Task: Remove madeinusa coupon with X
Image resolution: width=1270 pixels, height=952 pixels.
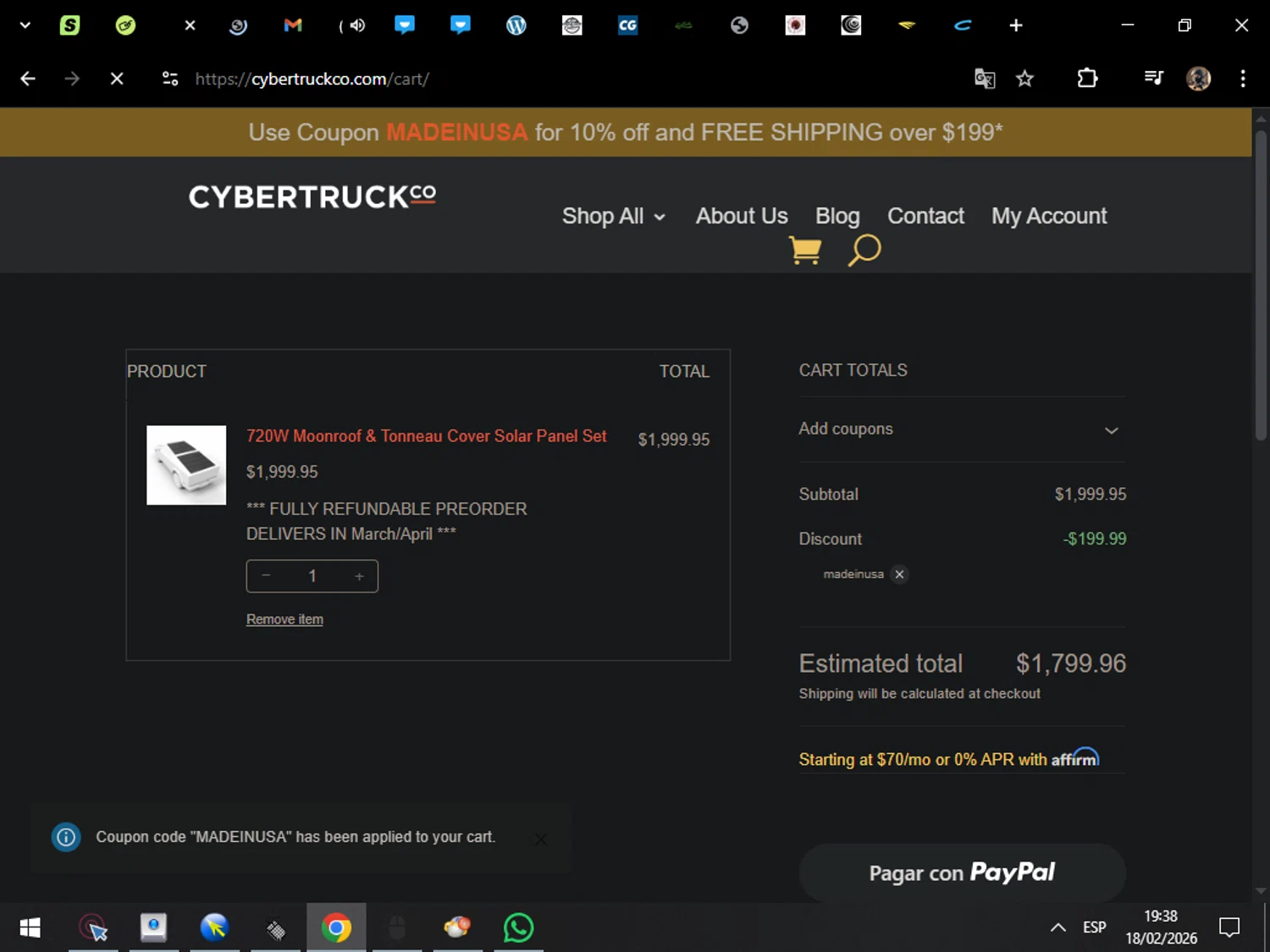Action: (x=899, y=574)
